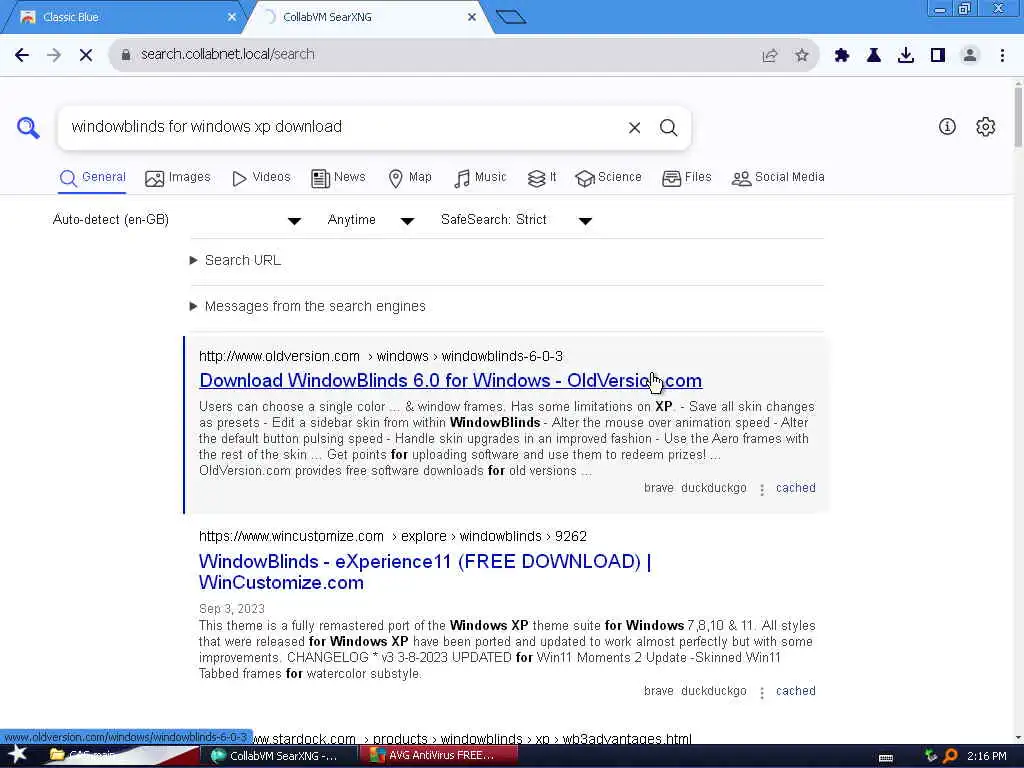Open WindowBlinds eXperience11 WinCustomize link
This screenshot has width=1024, height=768.
pos(424,572)
